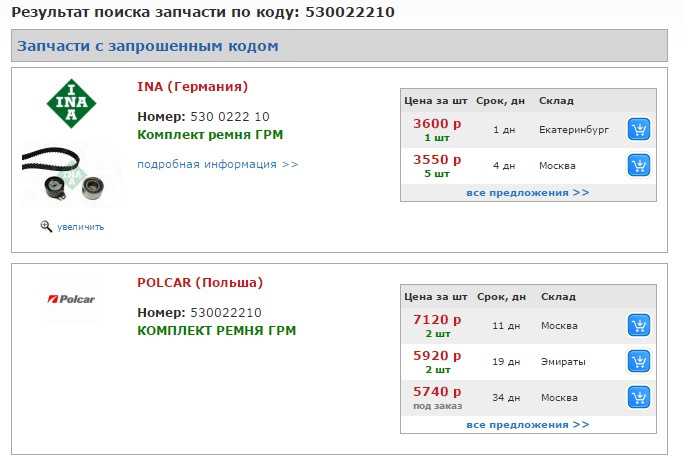Image resolution: width=683 pixels, height=465 pixels.
Task: Click the POLCAR КОМПЛЕКТ РЕМНЯ ГРМ name
Action: tap(216, 330)
